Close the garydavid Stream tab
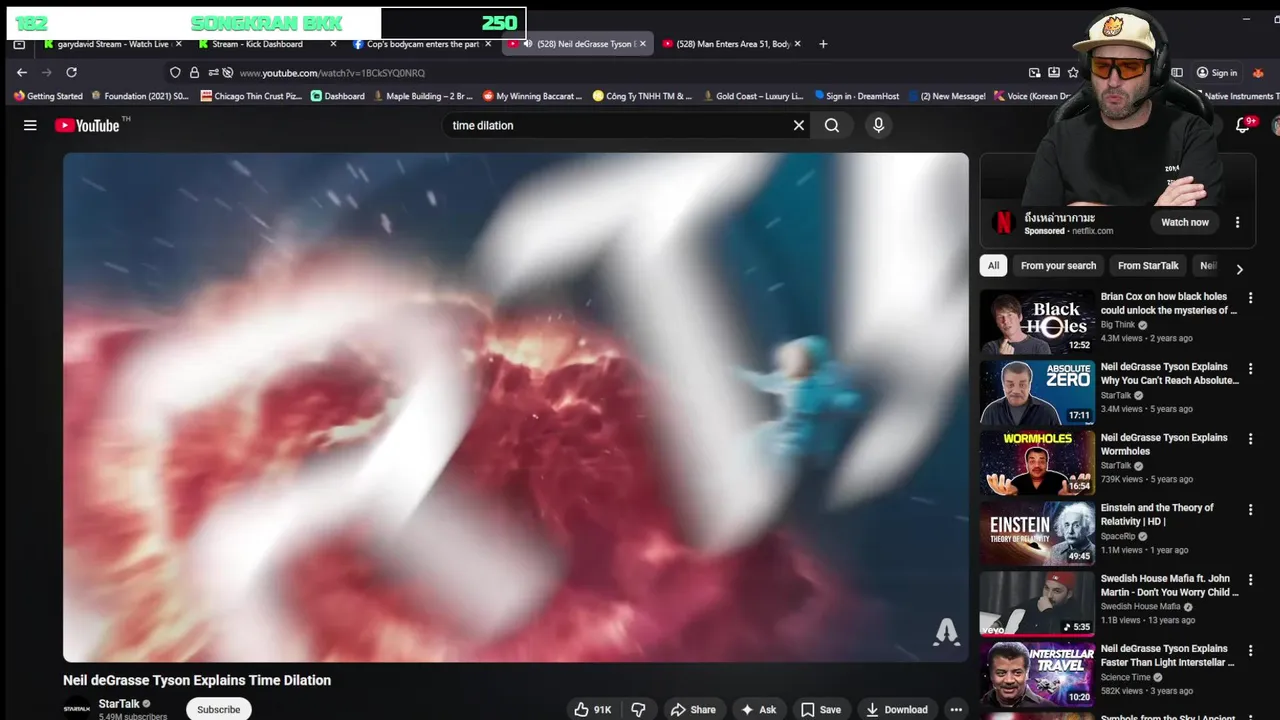Viewport: 1280px width, 720px height. click(179, 44)
